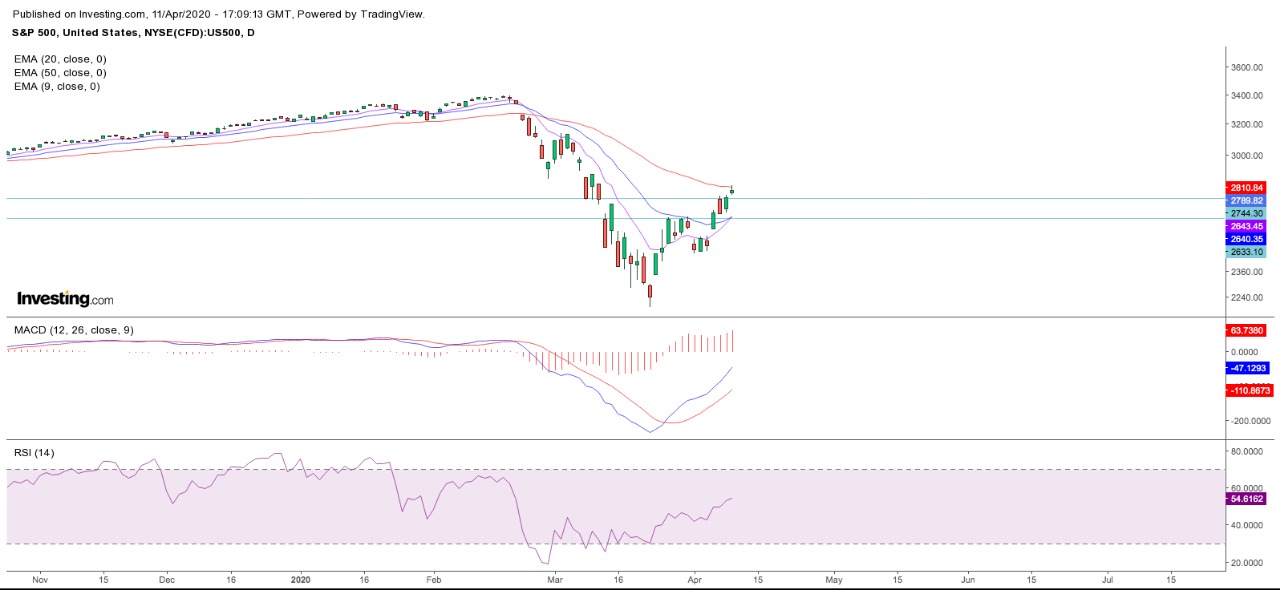
Task: Click the -200.0000 MACD axis label
Action: (x=1251, y=421)
